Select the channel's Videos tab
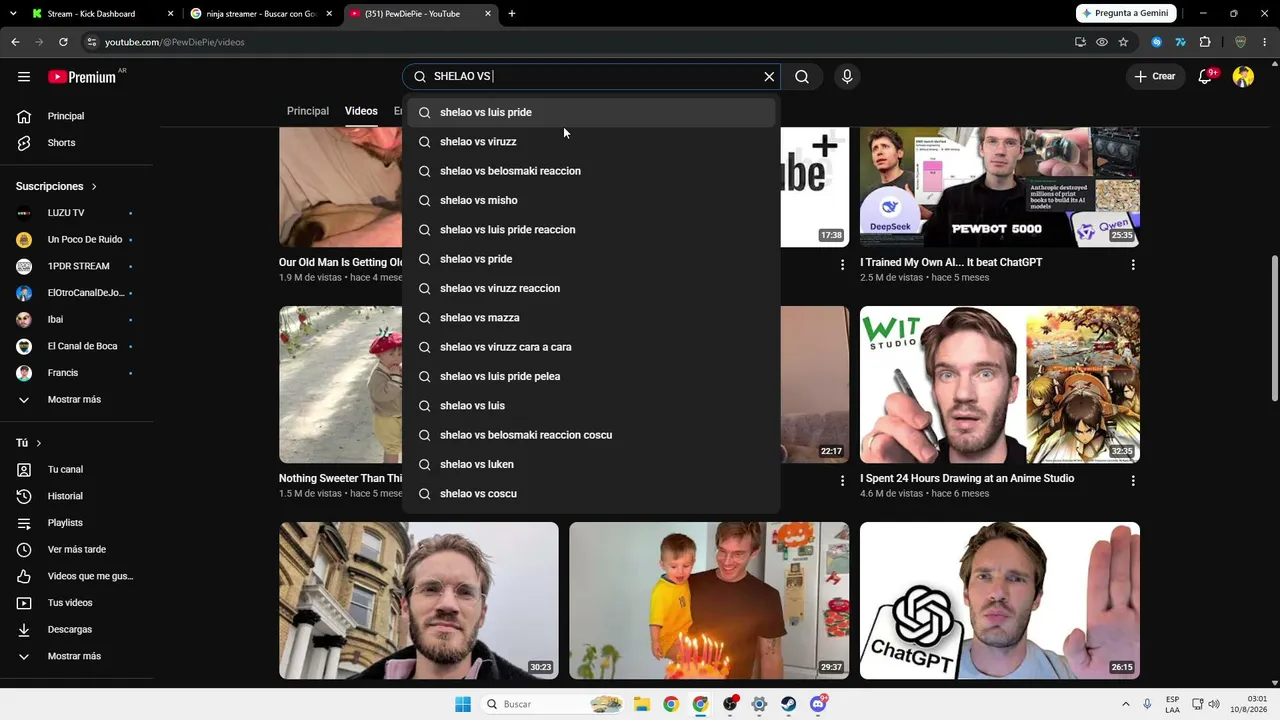Viewport: 1280px width, 720px height. [x=361, y=111]
